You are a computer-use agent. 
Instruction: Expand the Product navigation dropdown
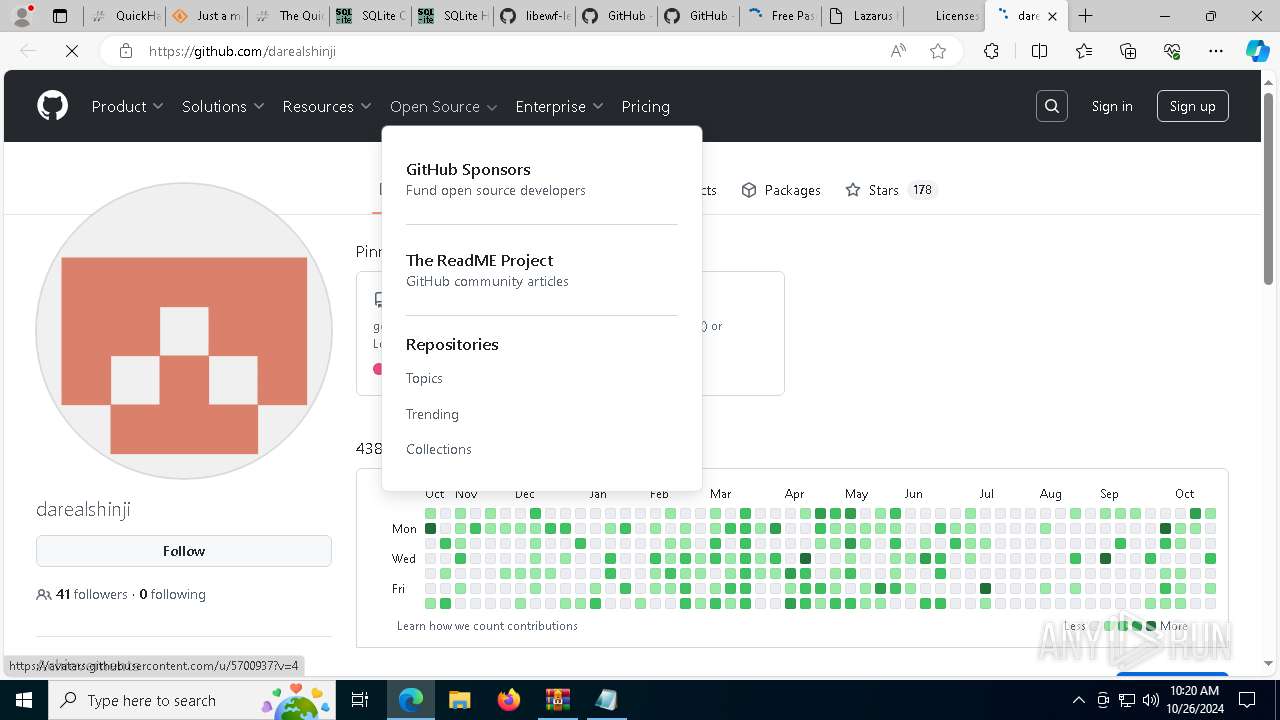[x=127, y=106]
